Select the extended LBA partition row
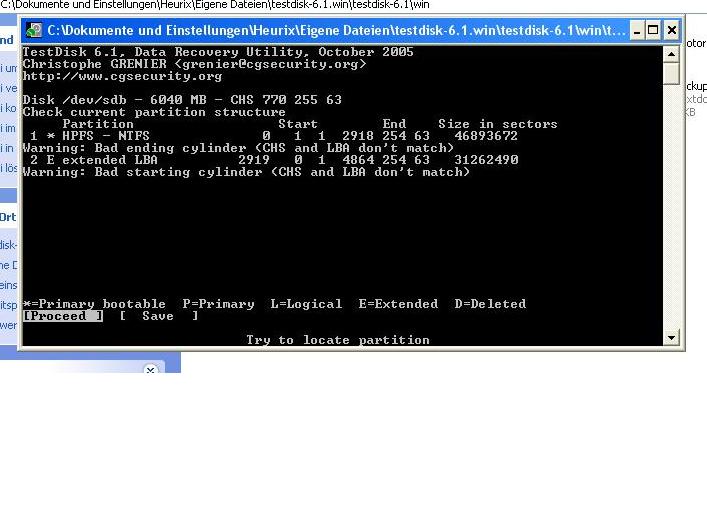The image size is (707, 512). tap(274, 160)
